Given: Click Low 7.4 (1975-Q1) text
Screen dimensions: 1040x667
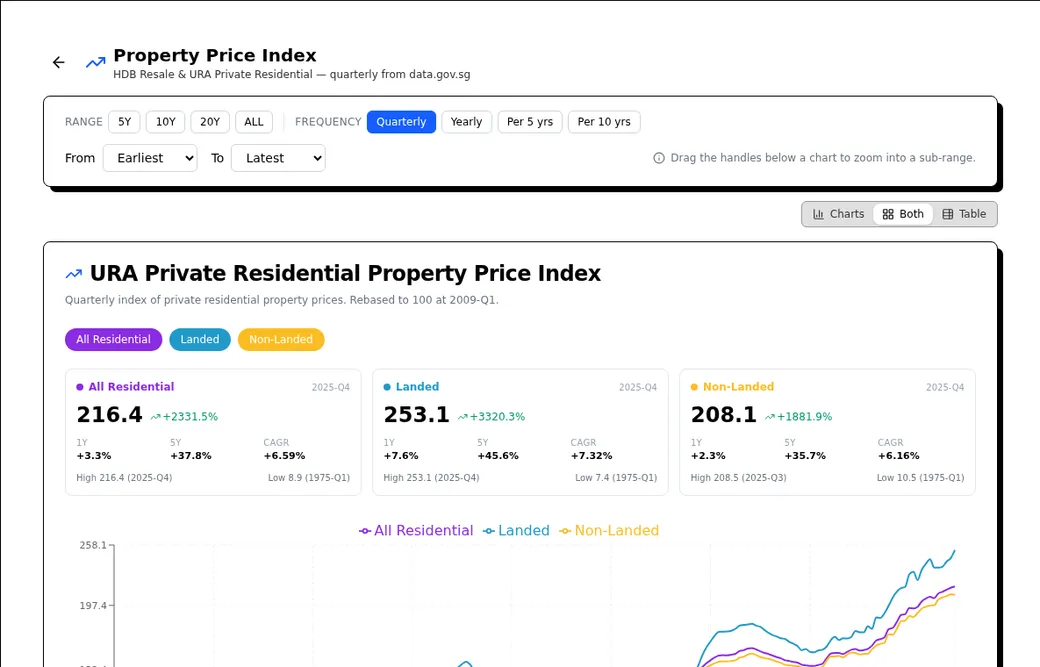Looking at the screenshot, I should click(x=616, y=477).
